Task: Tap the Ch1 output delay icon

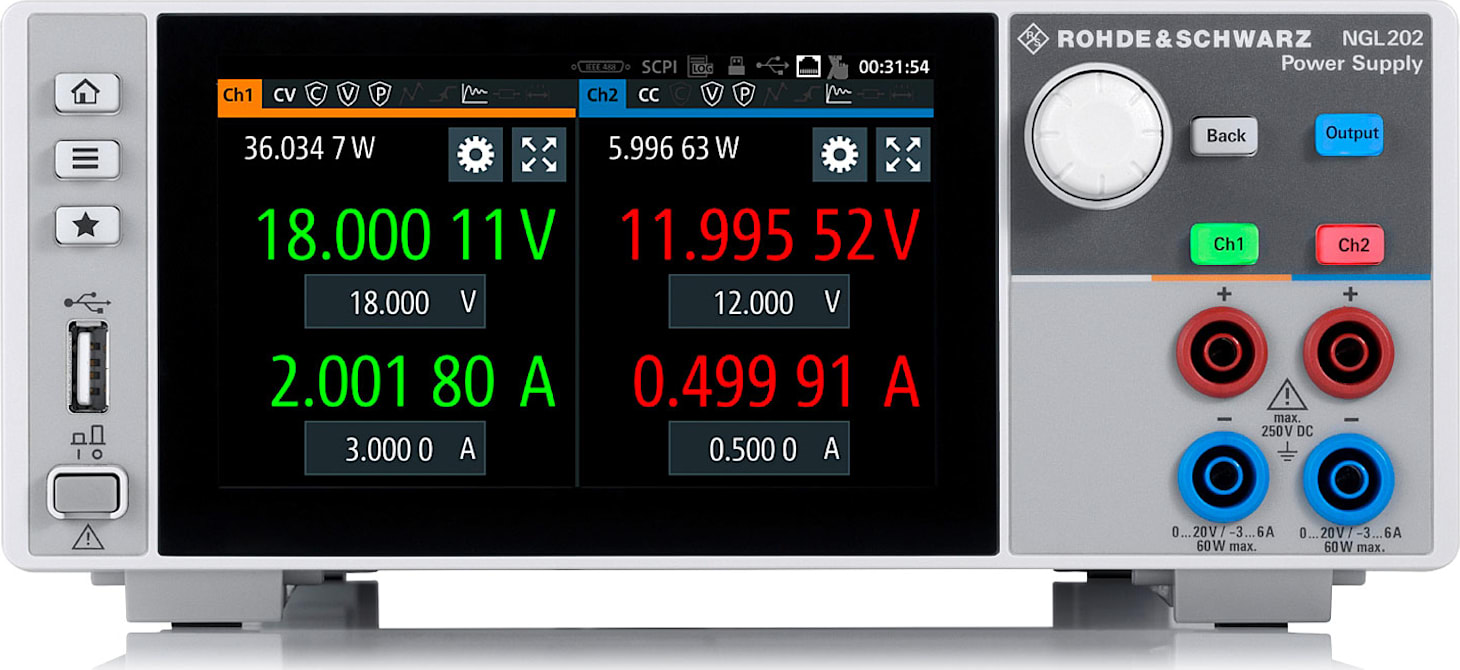Action: [537, 95]
